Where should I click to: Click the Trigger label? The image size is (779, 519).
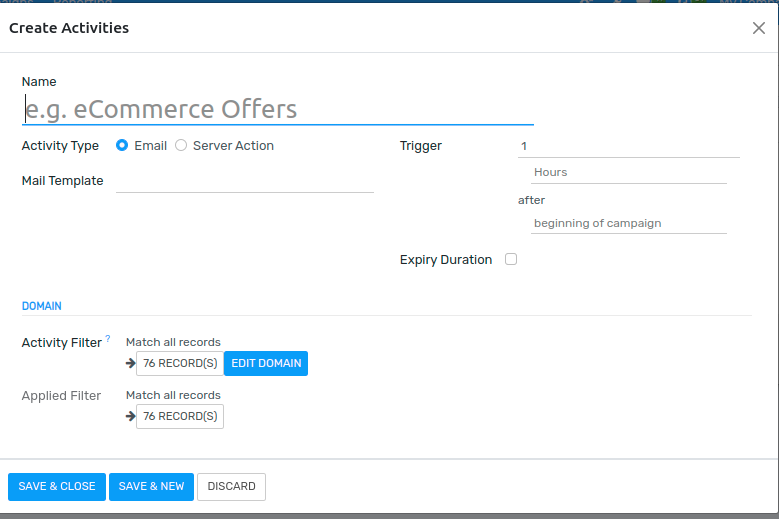coord(421,146)
